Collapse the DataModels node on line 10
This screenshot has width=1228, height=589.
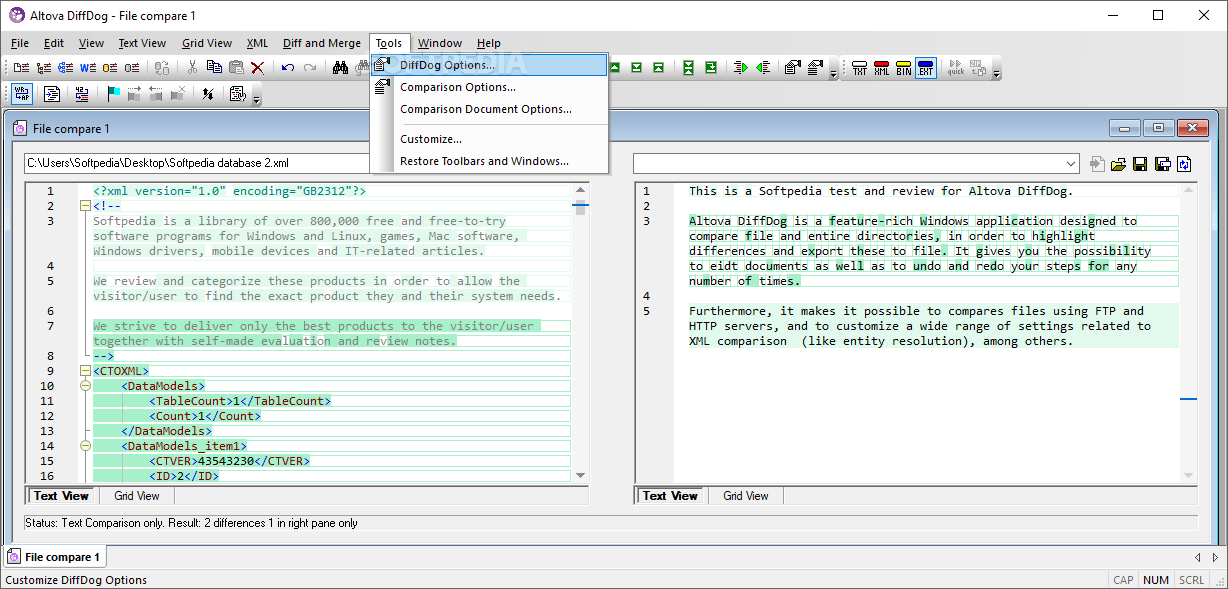(85, 386)
